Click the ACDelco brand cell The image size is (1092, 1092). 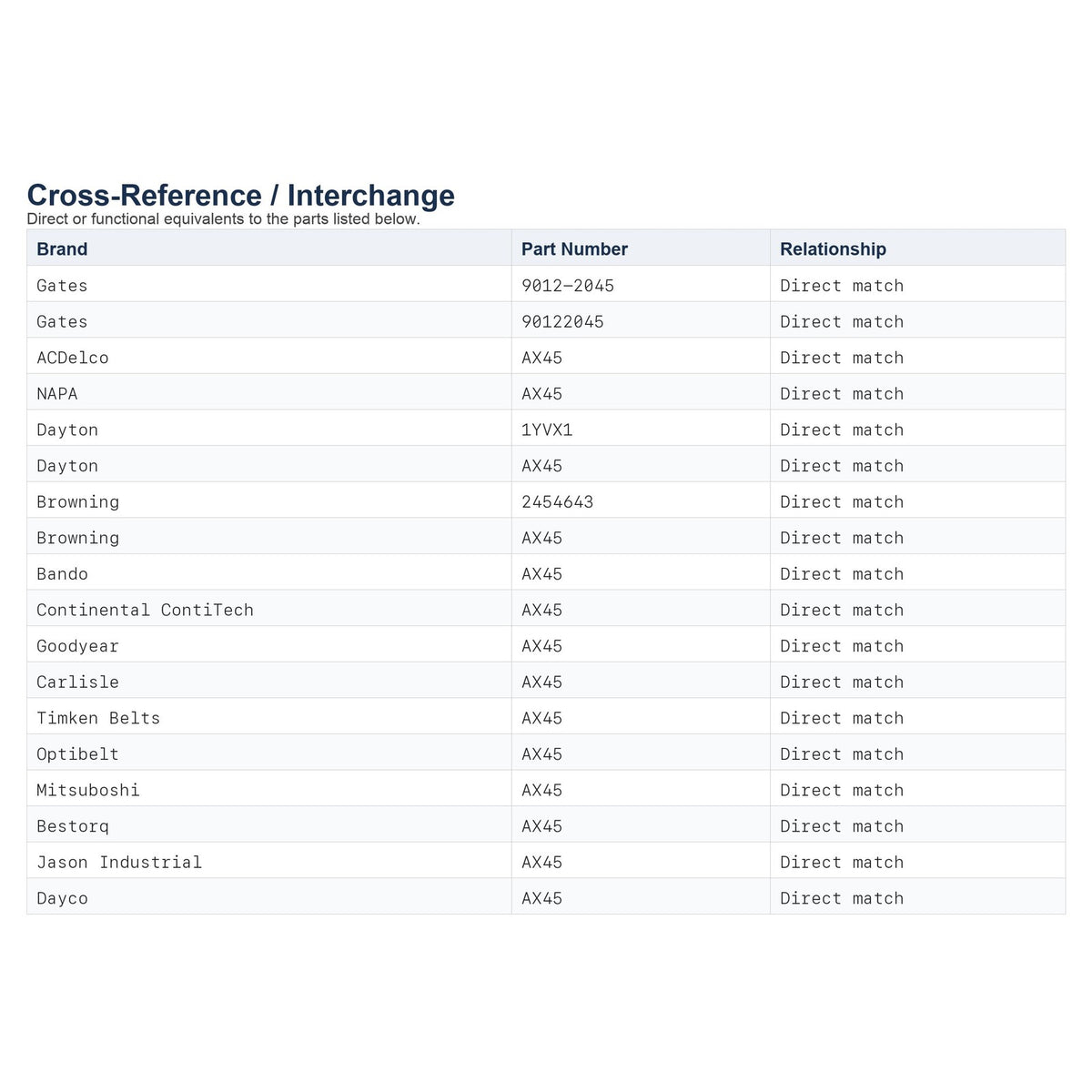[269, 358]
